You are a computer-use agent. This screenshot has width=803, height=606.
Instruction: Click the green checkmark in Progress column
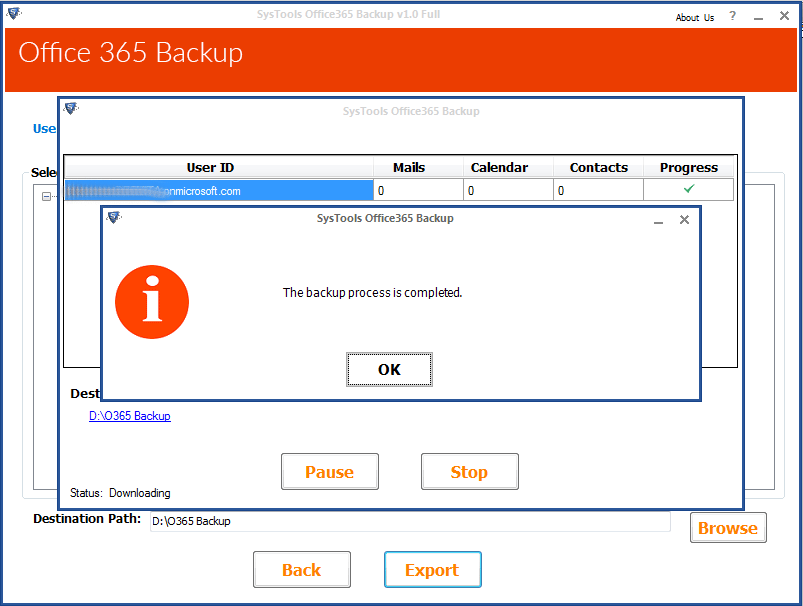click(x=689, y=189)
